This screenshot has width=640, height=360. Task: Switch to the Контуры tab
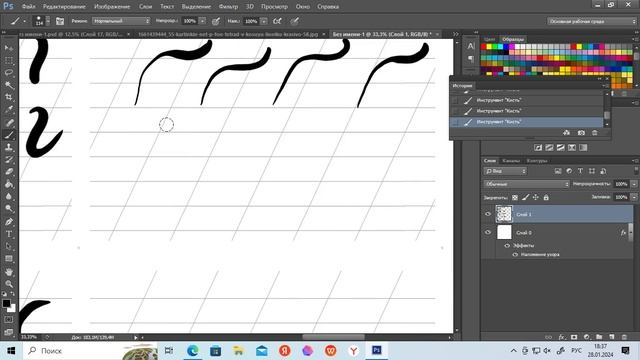[536, 161]
